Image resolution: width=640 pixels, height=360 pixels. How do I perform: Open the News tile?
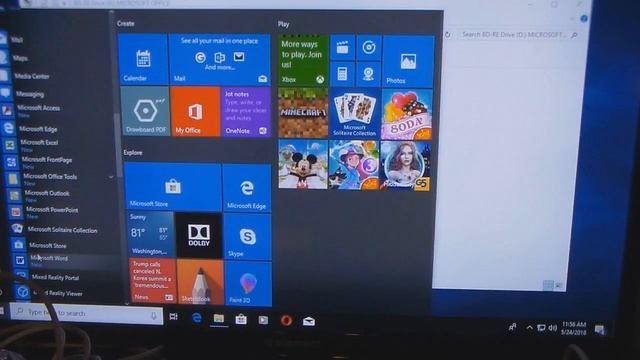153,281
